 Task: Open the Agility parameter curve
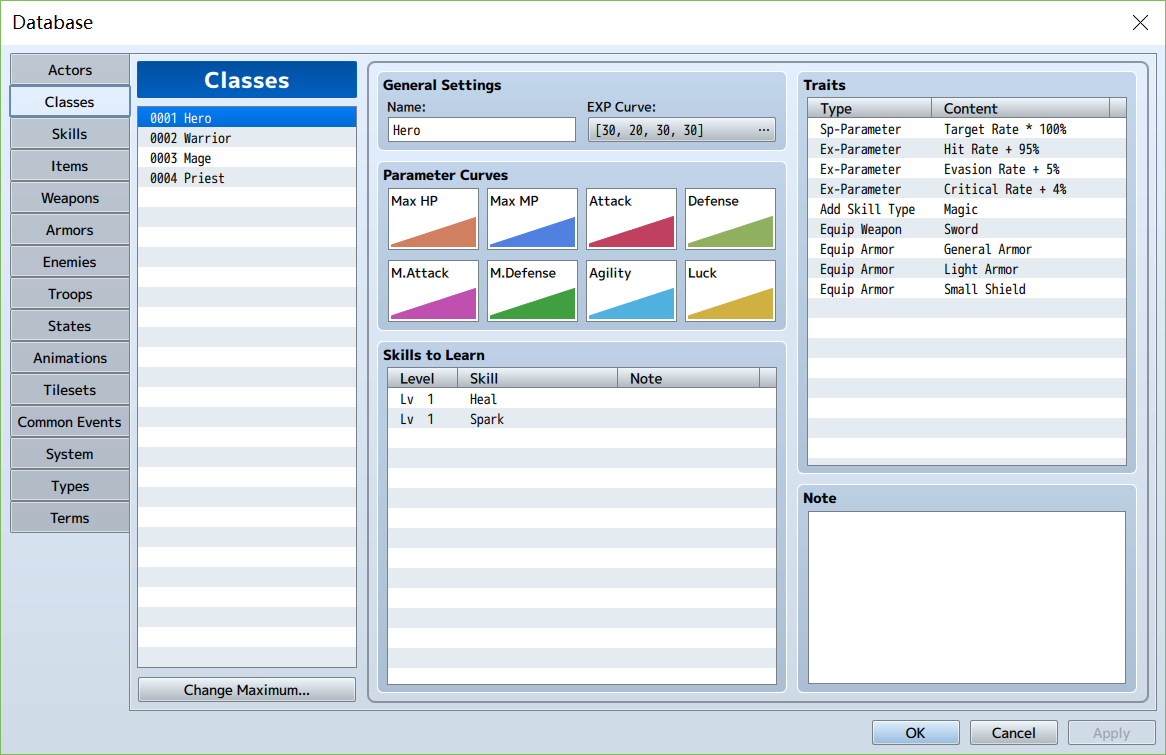coord(631,291)
